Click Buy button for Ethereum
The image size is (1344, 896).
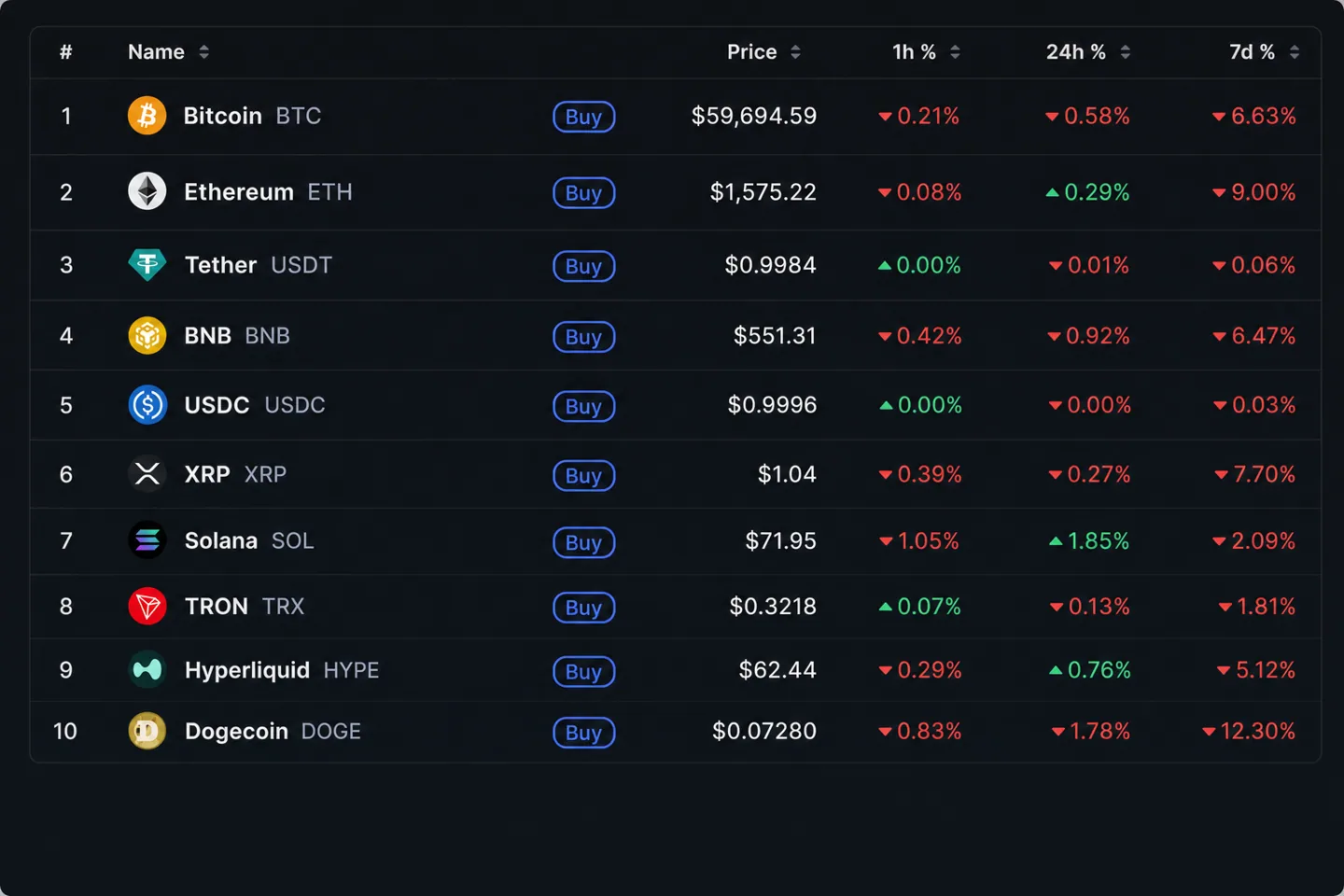tap(583, 193)
